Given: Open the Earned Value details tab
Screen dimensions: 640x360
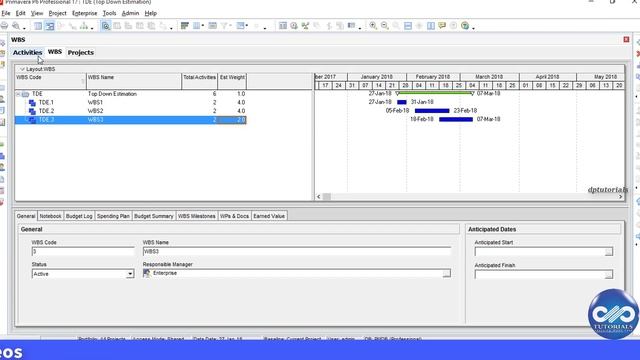Looking at the screenshot, I should pos(269,216).
